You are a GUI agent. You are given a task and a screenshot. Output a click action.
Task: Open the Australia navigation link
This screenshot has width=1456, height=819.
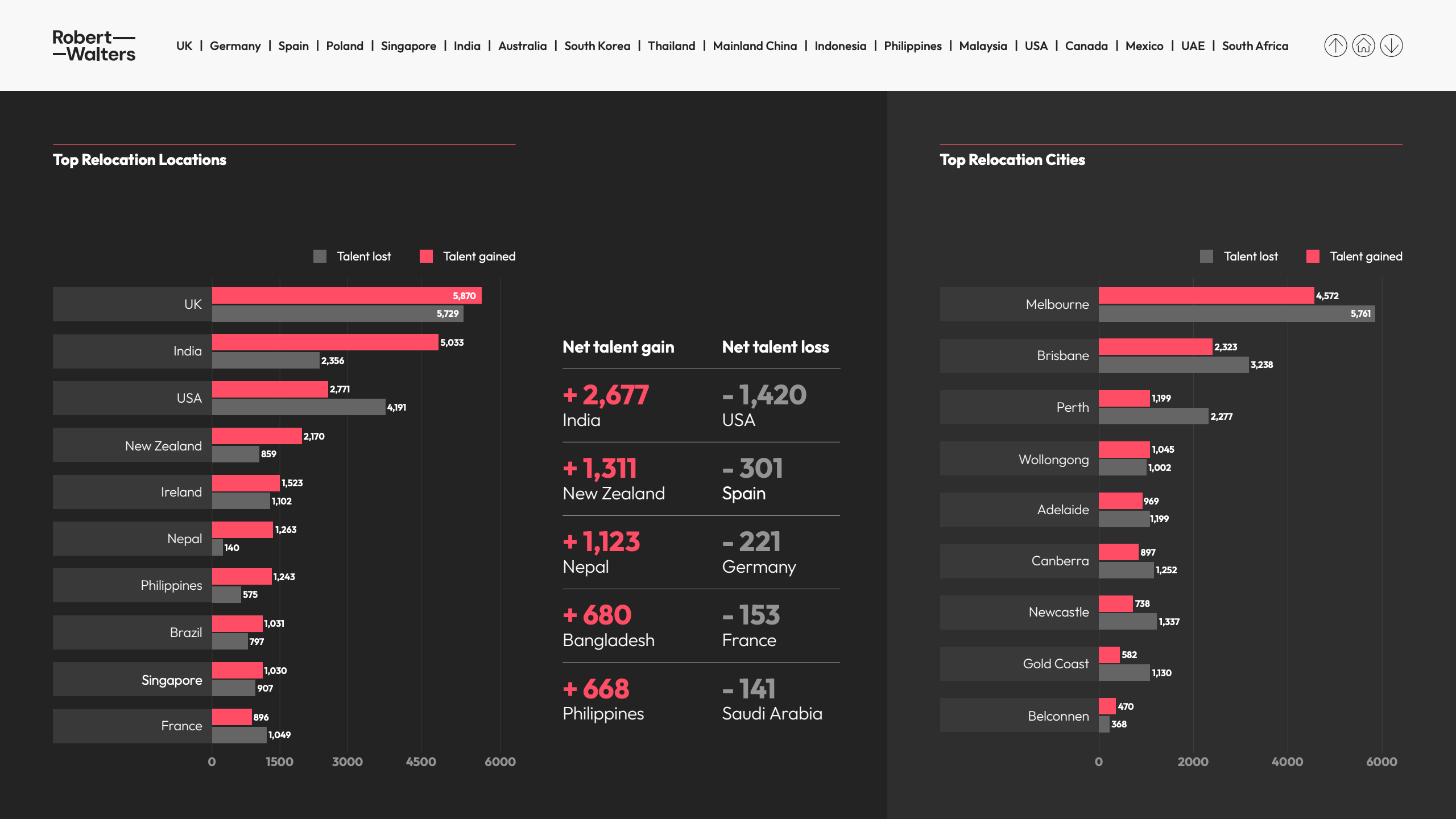click(x=522, y=46)
